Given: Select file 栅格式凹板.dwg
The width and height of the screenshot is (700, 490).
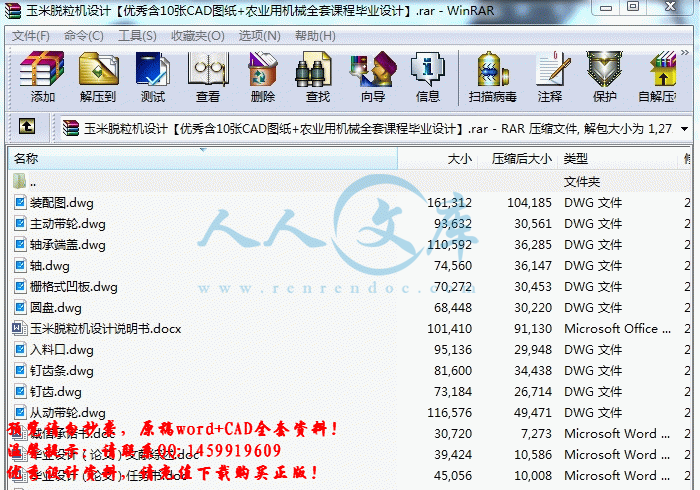Looking at the screenshot, I should tap(350, 287).
